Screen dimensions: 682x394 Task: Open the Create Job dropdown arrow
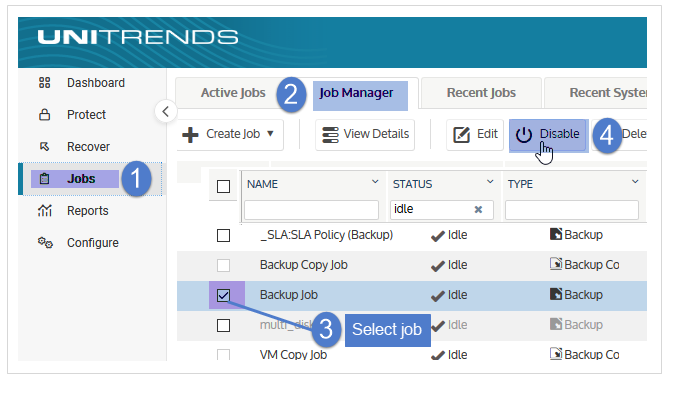[x=270, y=134]
